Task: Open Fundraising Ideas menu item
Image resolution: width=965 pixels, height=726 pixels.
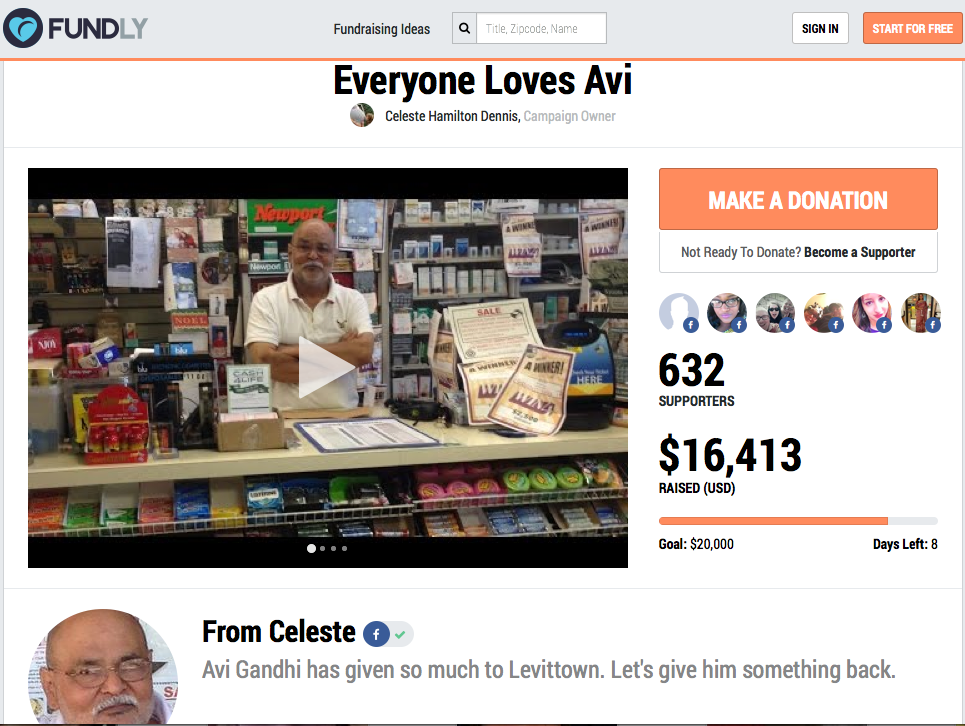Action: coord(382,29)
